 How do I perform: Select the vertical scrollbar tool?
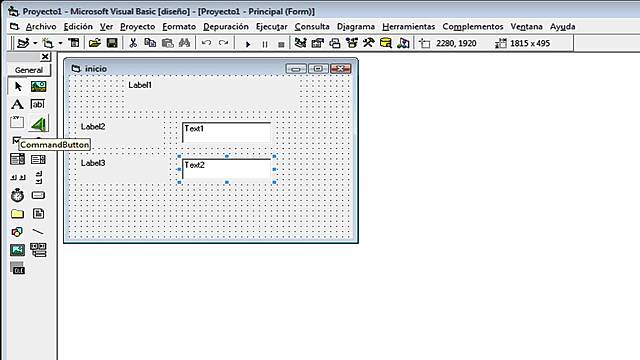(x=38, y=177)
